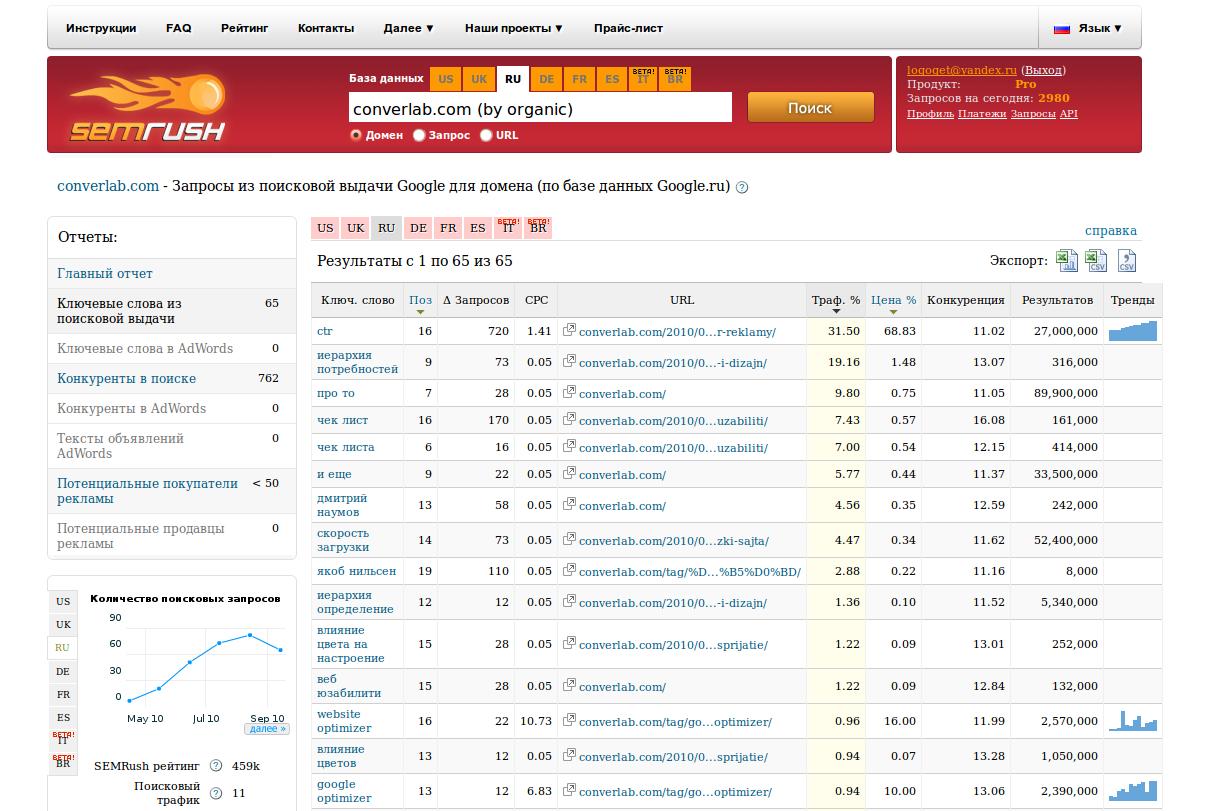Open external link icon for якоб нильсен row
The image size is (1216, 811).
[569, 570]
